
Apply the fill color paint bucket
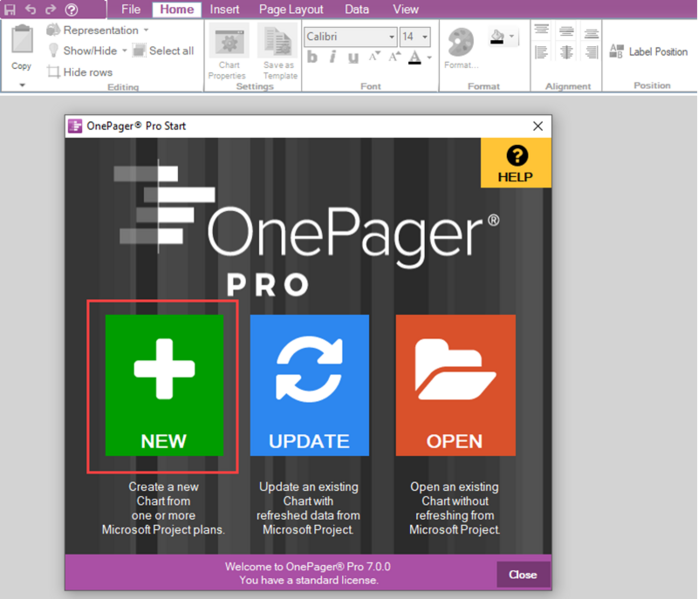tap(497, 36)
